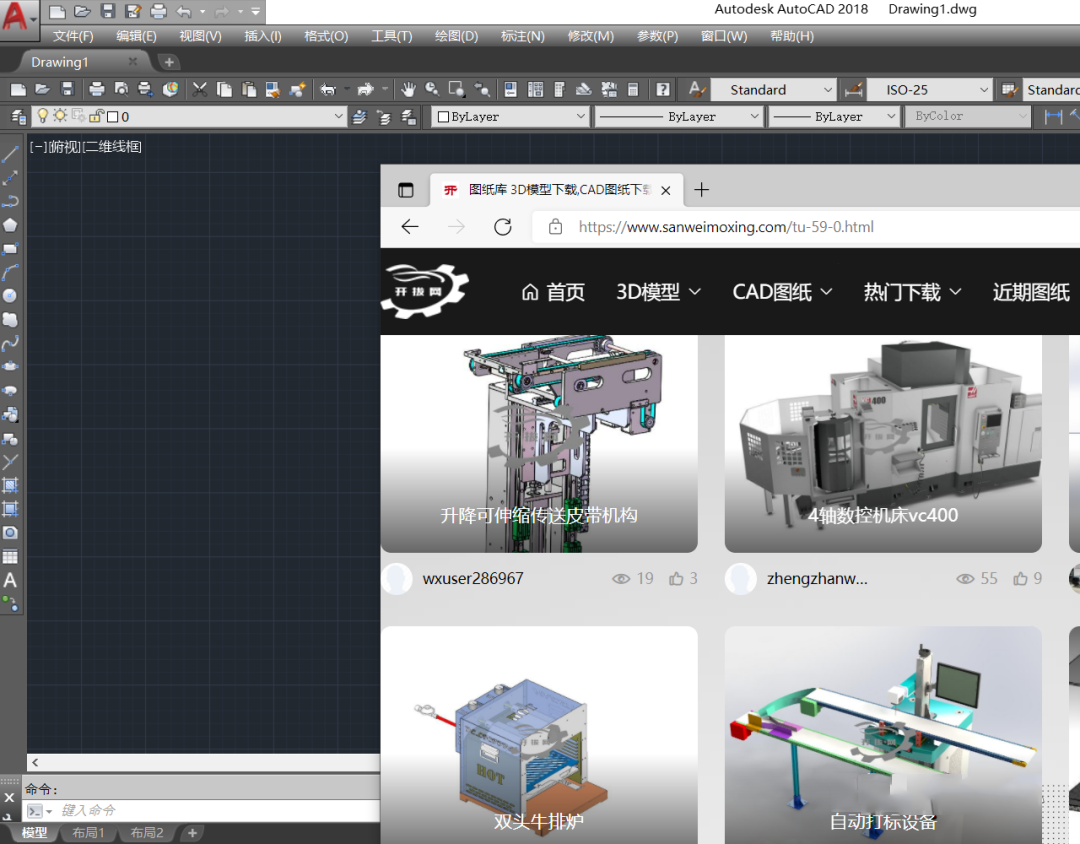Click the layer 0 color swatch
The width and height of the screenshot is (1080, 844).
click(x=112, y=116)
